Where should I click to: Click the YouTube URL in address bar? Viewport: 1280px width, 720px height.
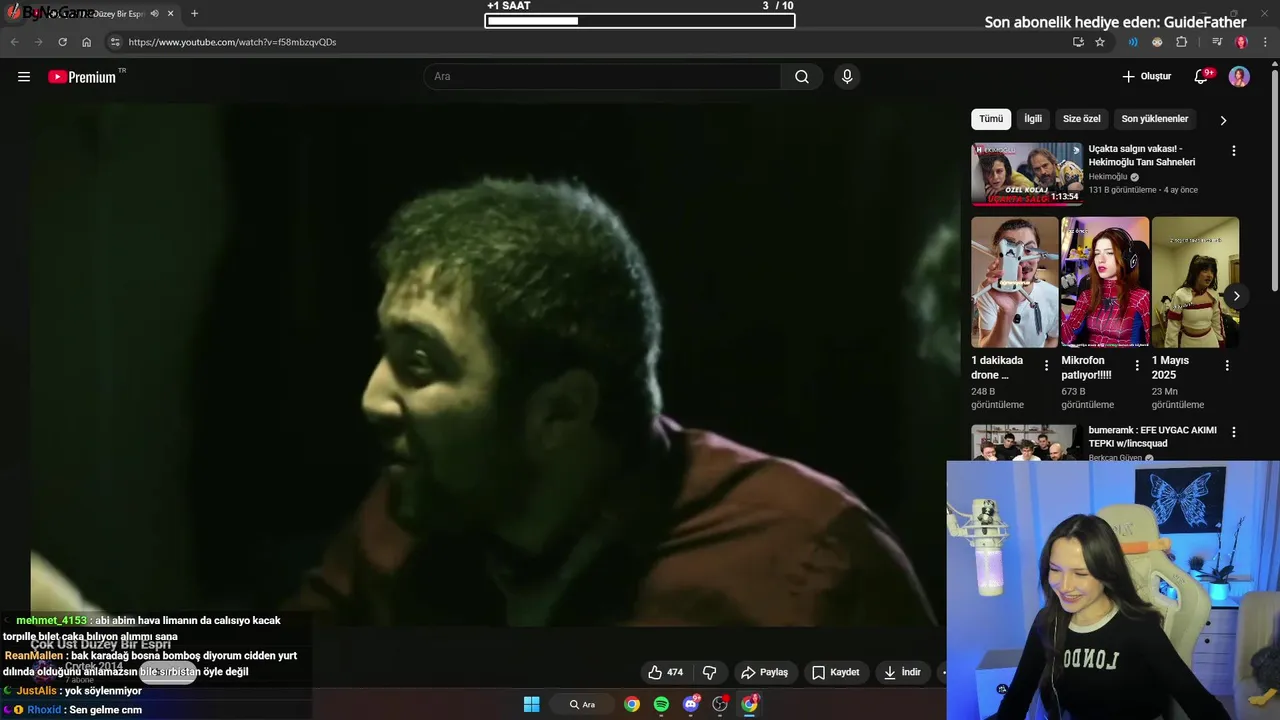tap(232, 42)
